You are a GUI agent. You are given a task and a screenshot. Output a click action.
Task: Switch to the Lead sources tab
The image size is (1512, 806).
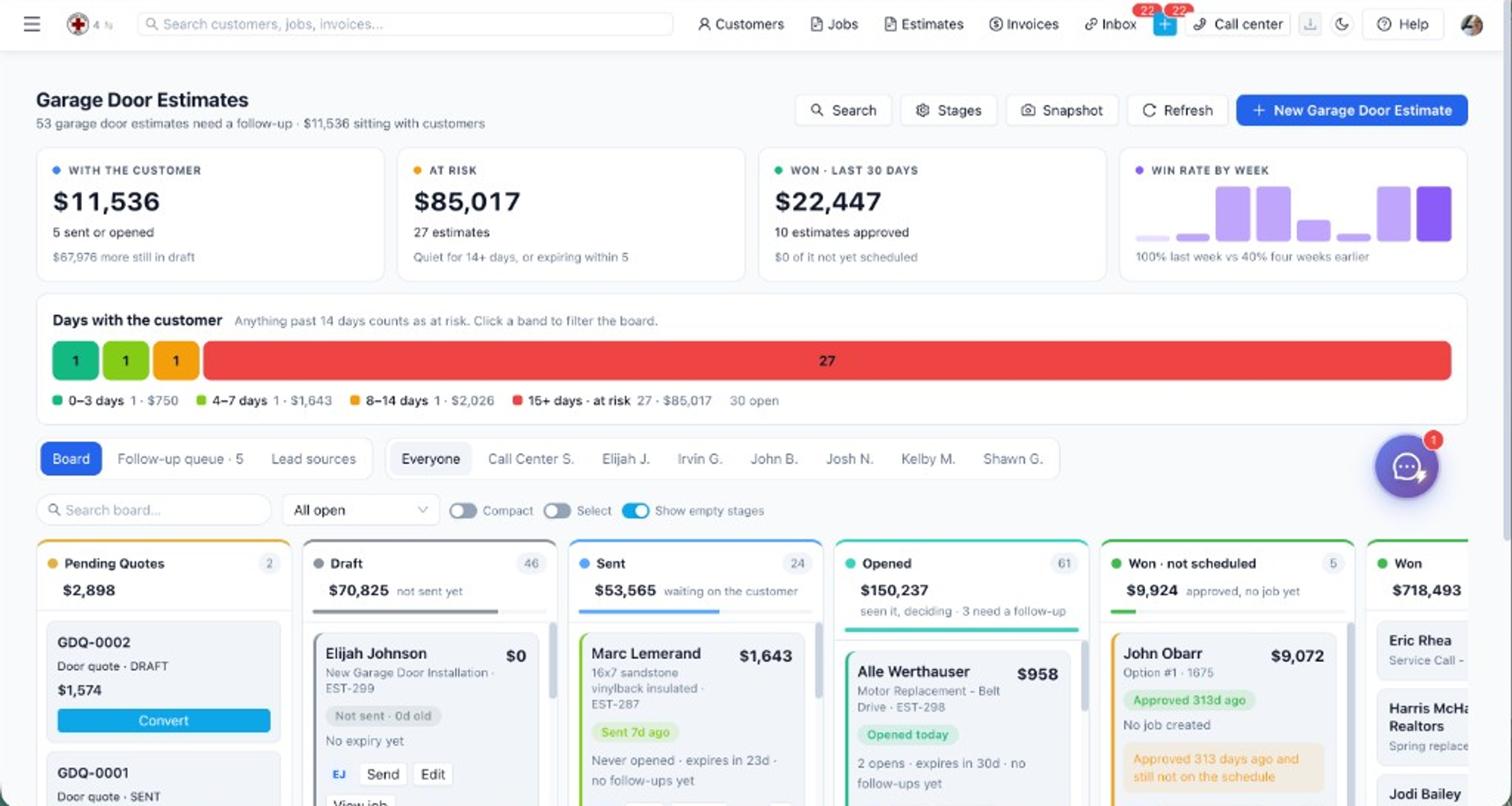pos(313,459)
